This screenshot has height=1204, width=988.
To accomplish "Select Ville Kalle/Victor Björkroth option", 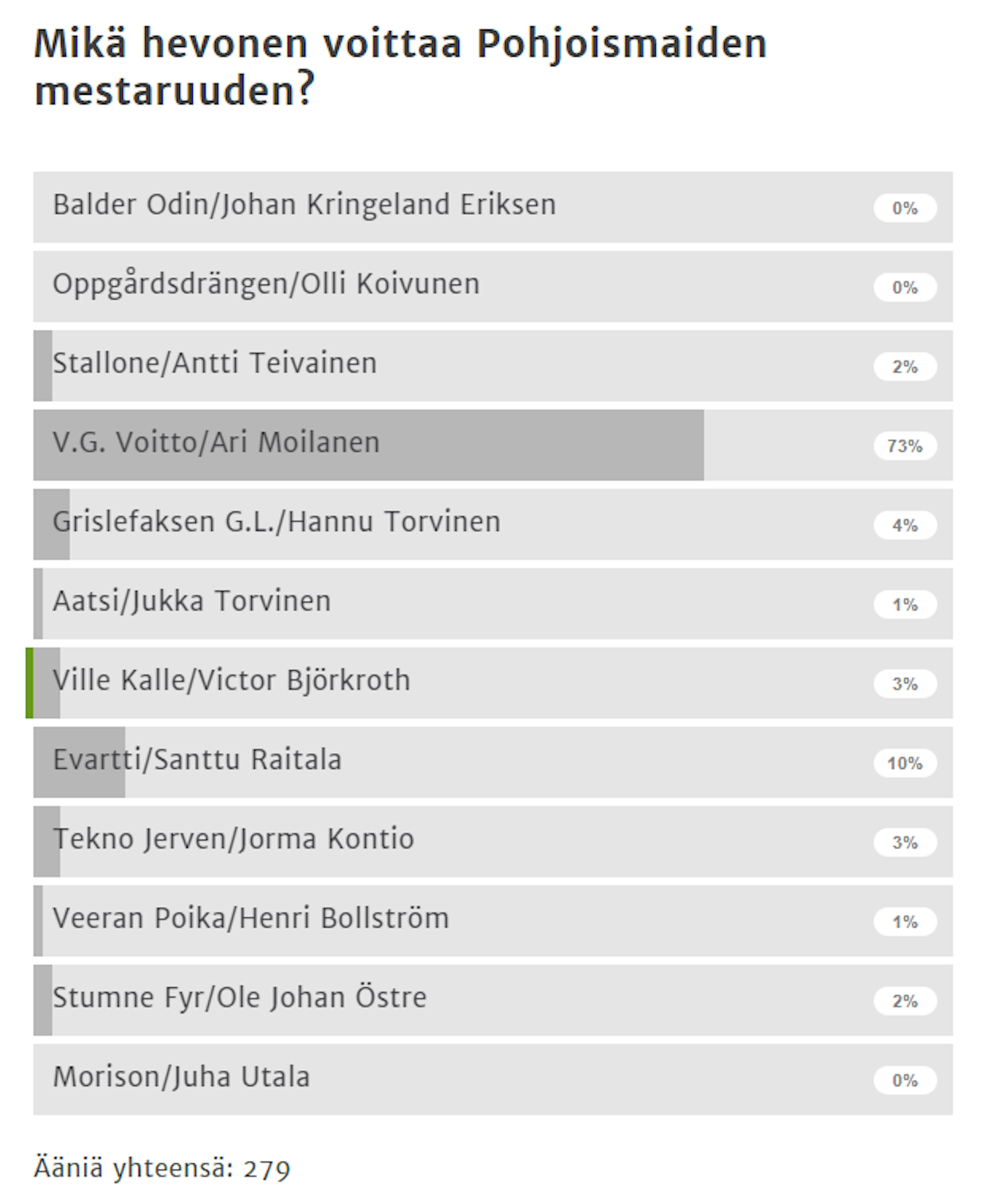I will coord(492,683).
